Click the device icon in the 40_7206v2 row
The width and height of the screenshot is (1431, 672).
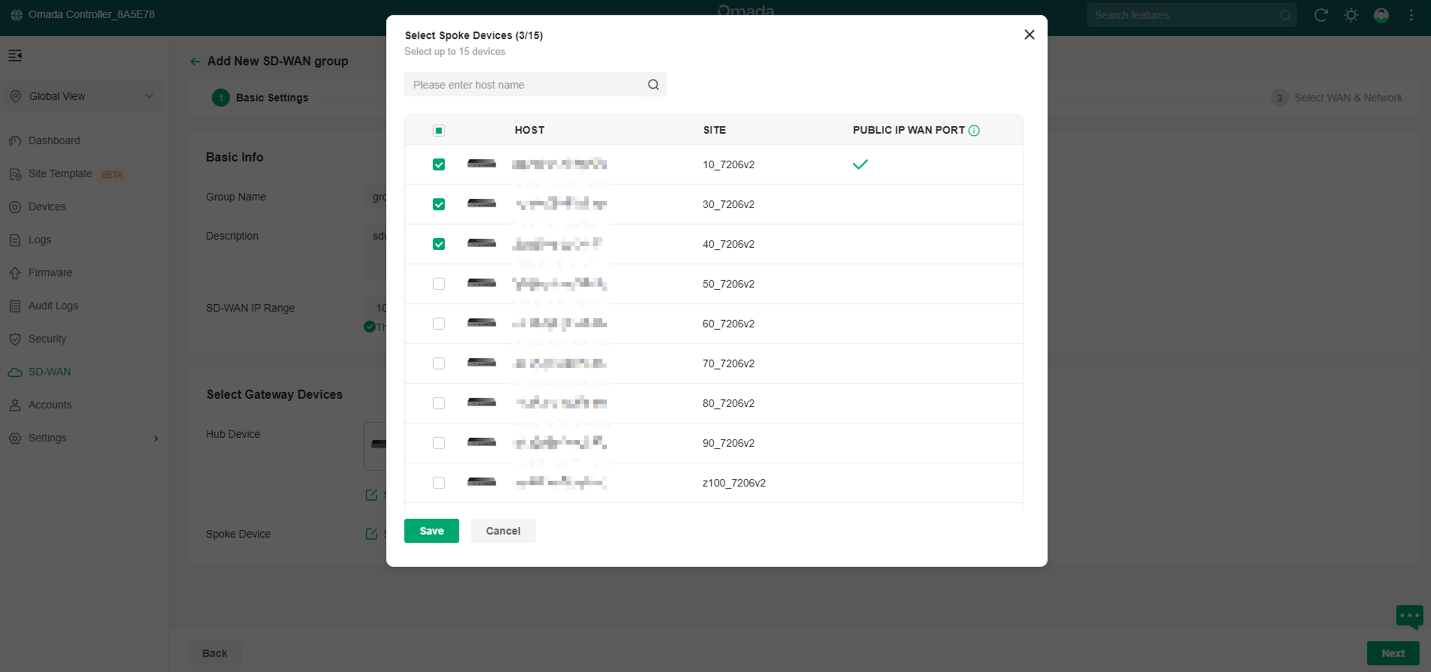481,243
